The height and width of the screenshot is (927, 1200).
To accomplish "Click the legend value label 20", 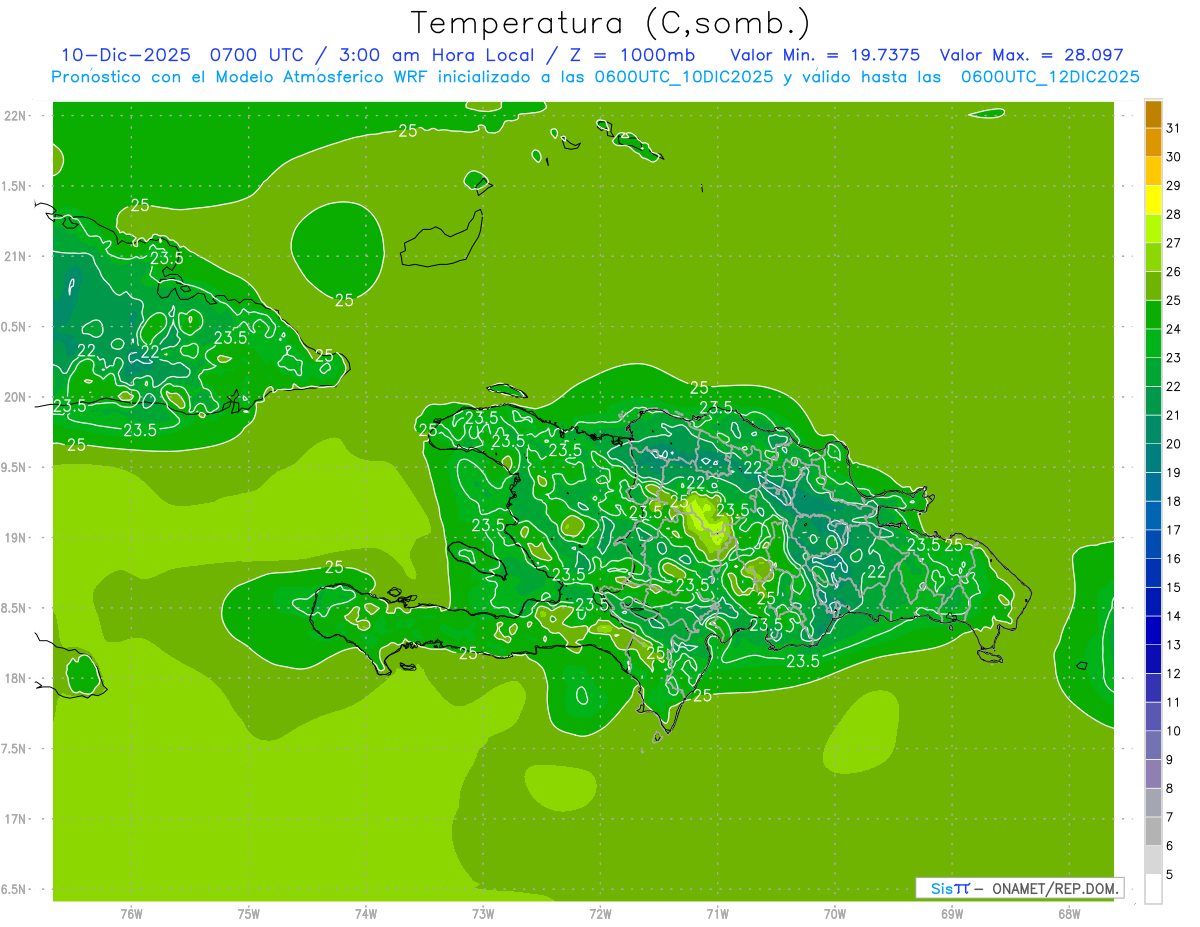I will pos(1174,444).
